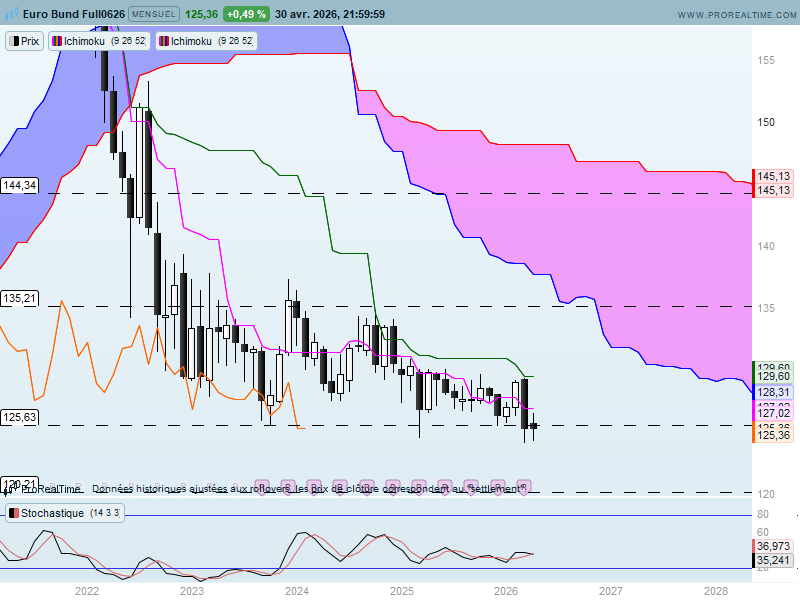
Task: Click the Euro Bund Full0626 instrument title
Action: coord(74,14)
